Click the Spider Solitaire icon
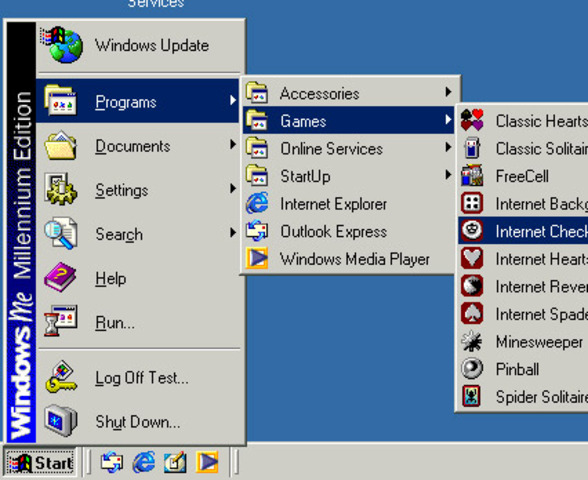This screenshot has height=480, width=588. (472, 396)
